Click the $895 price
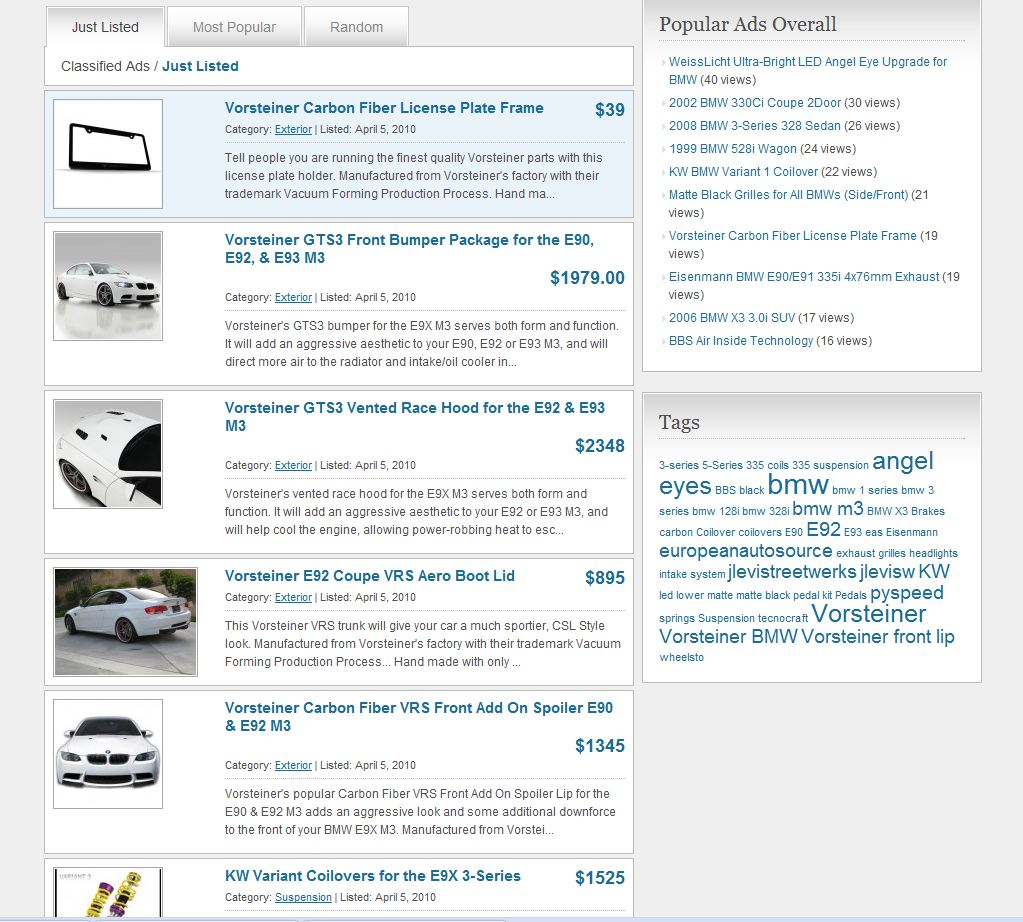This screenshot has height=922, width=1023. pos(605,577)
